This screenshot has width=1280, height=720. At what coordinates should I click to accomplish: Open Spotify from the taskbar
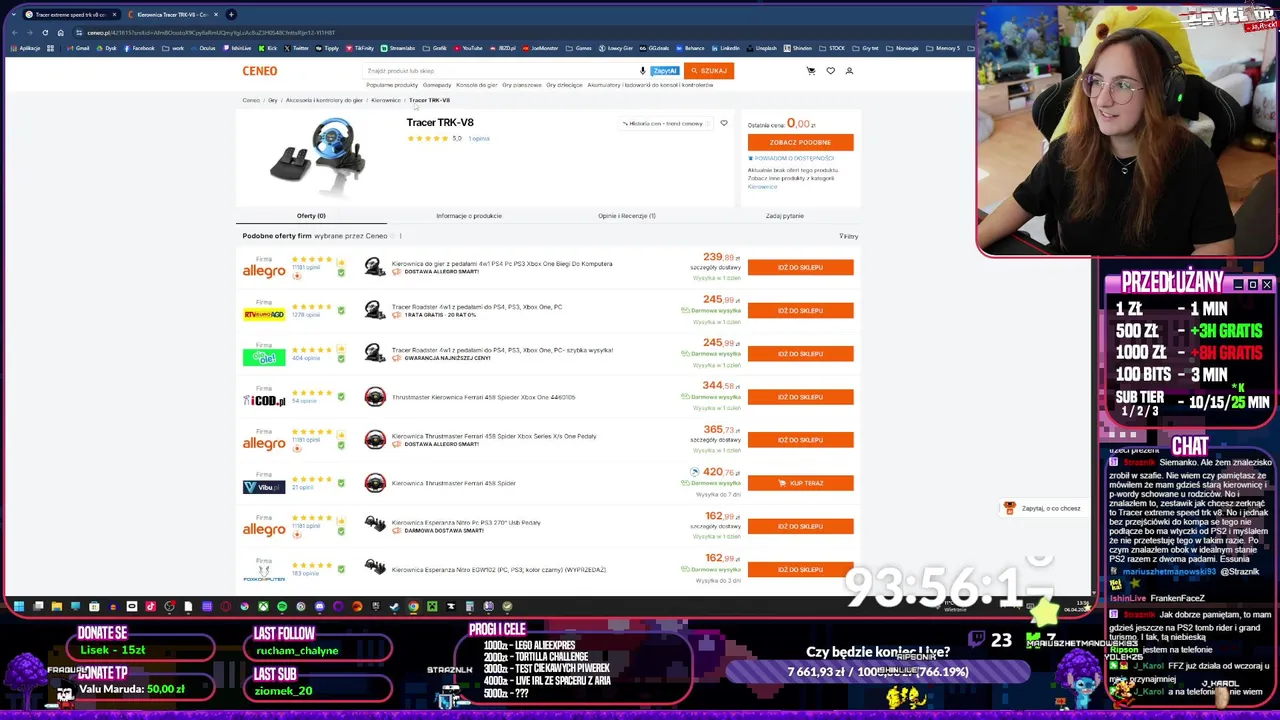(281, 606)
